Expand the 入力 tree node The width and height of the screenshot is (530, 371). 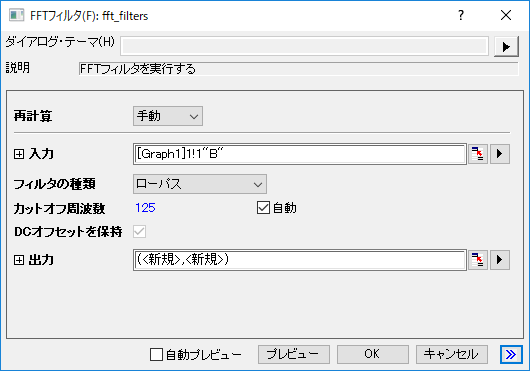[19, 154]
